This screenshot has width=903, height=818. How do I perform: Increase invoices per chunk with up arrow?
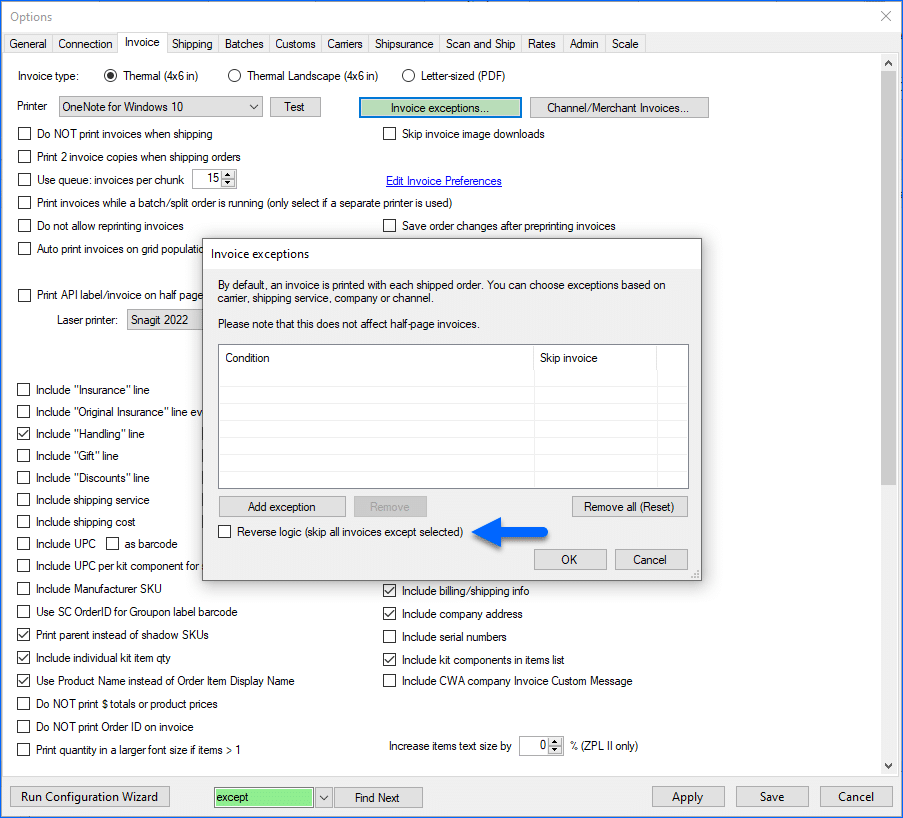pos(229,174)
